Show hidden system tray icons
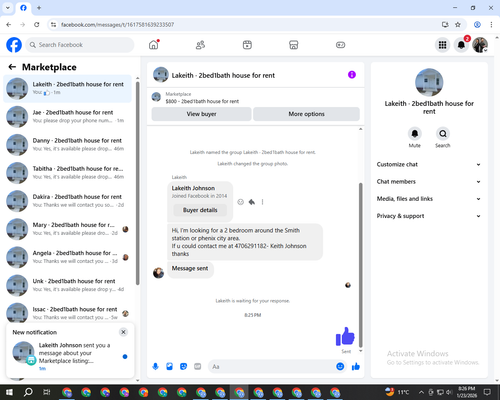Viewport: 500px width, 400px height. pyautogui.click(x=421, y=392)
